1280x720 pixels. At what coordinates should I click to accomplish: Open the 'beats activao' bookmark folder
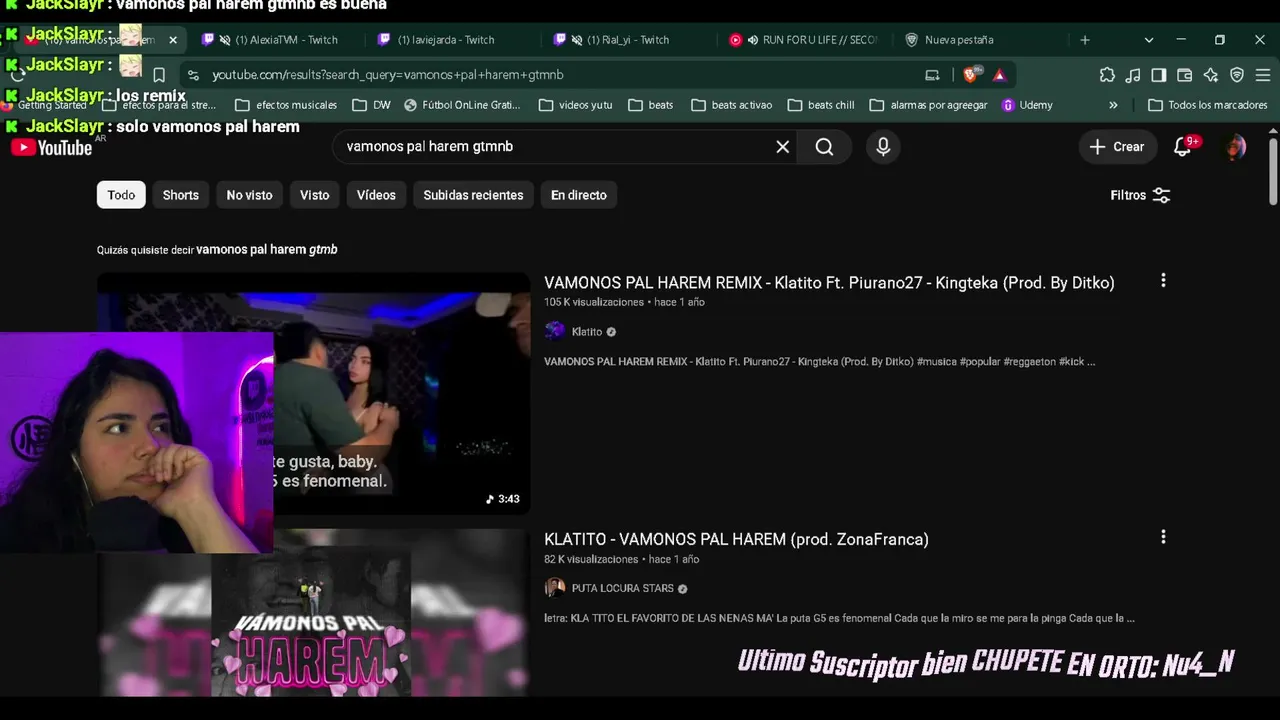(731, 105)
